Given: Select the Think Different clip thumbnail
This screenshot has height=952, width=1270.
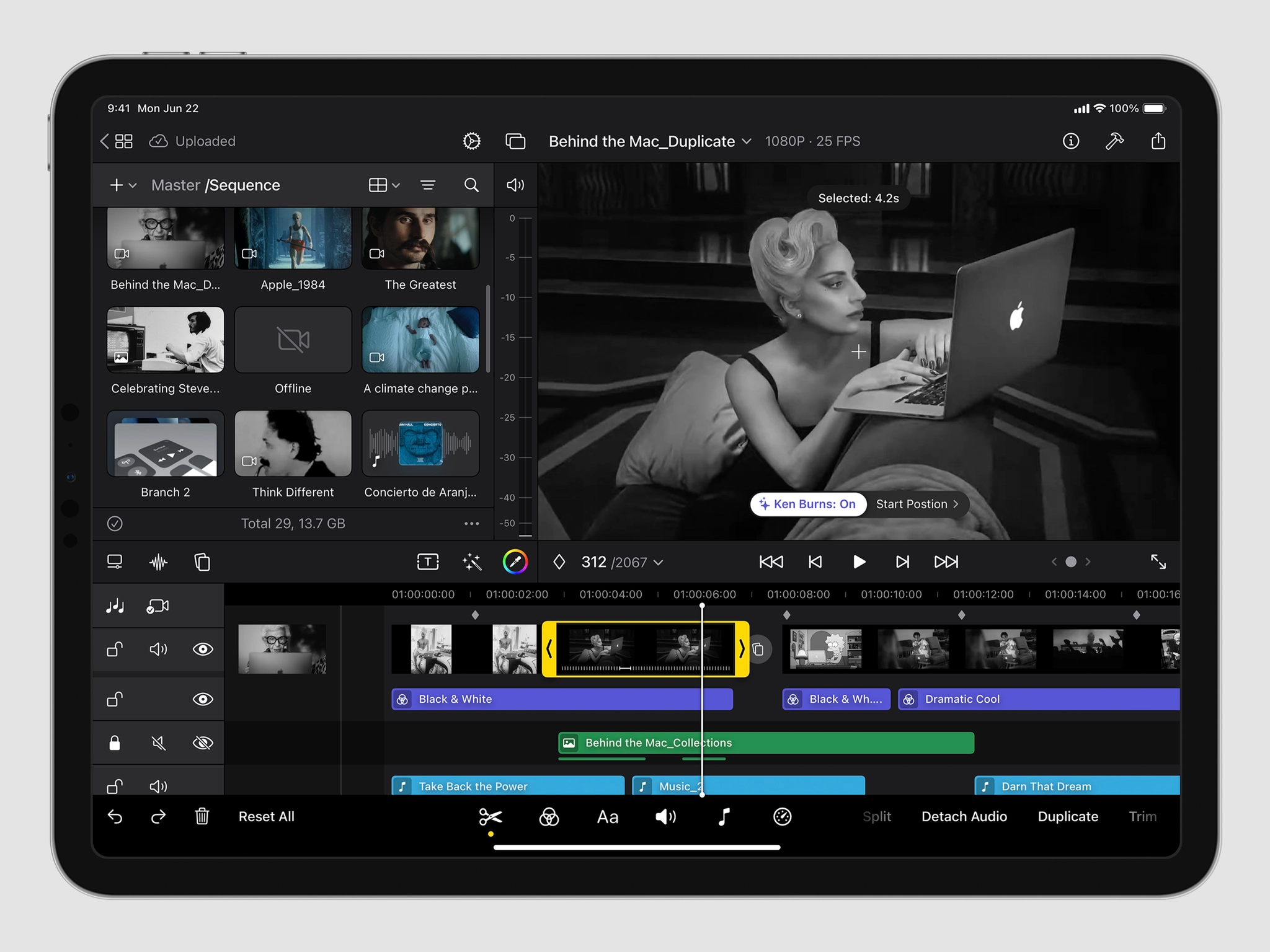Looking at the screenshot, I should 293,444.
